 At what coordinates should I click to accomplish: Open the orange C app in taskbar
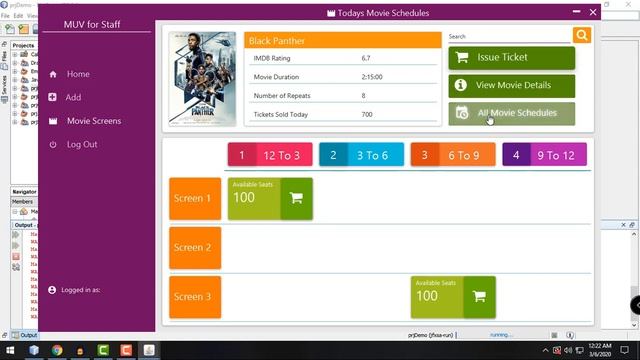(x=126, y=350)
